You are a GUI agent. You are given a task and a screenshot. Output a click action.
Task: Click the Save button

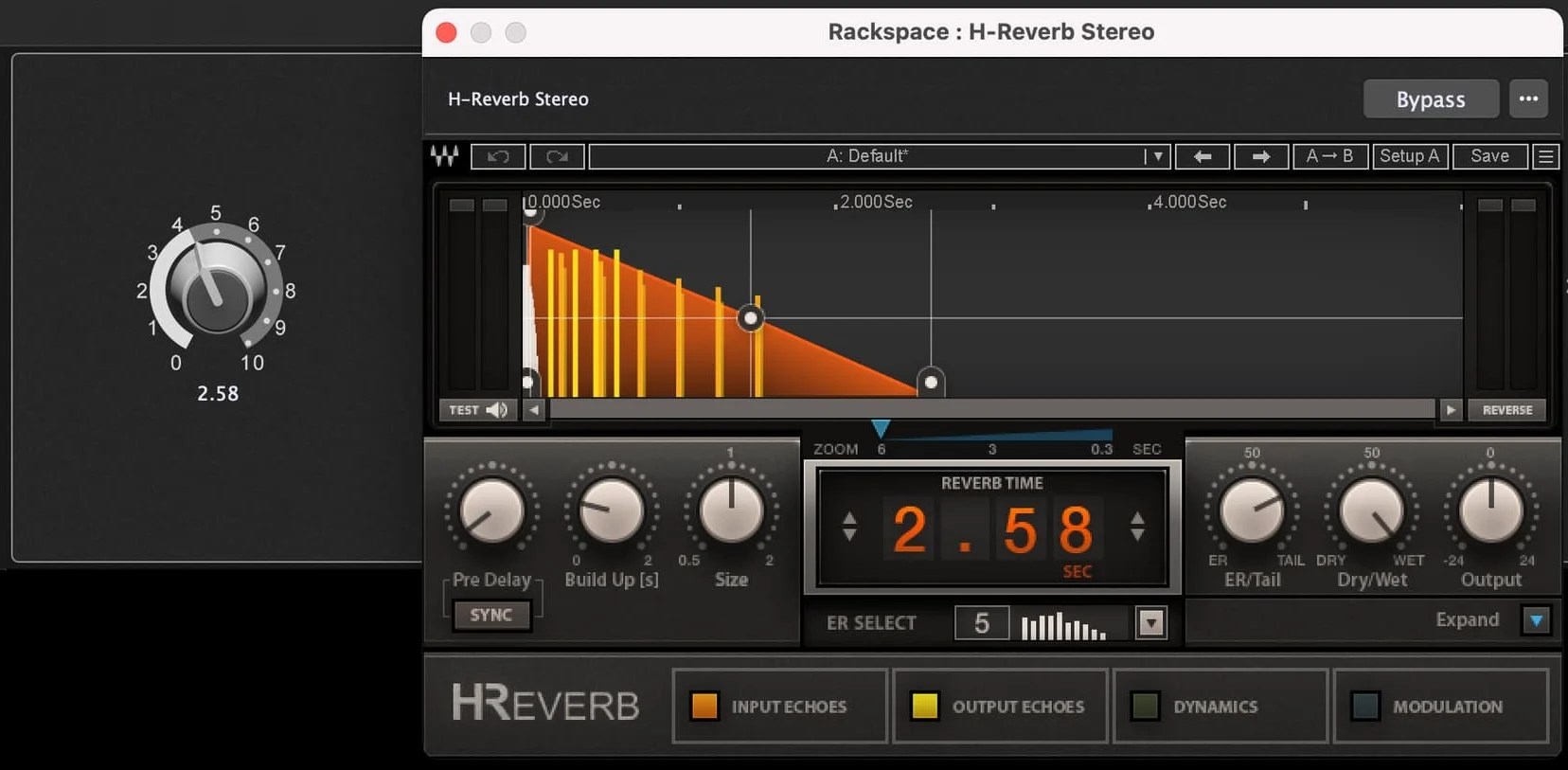(x=1489, y=156)
